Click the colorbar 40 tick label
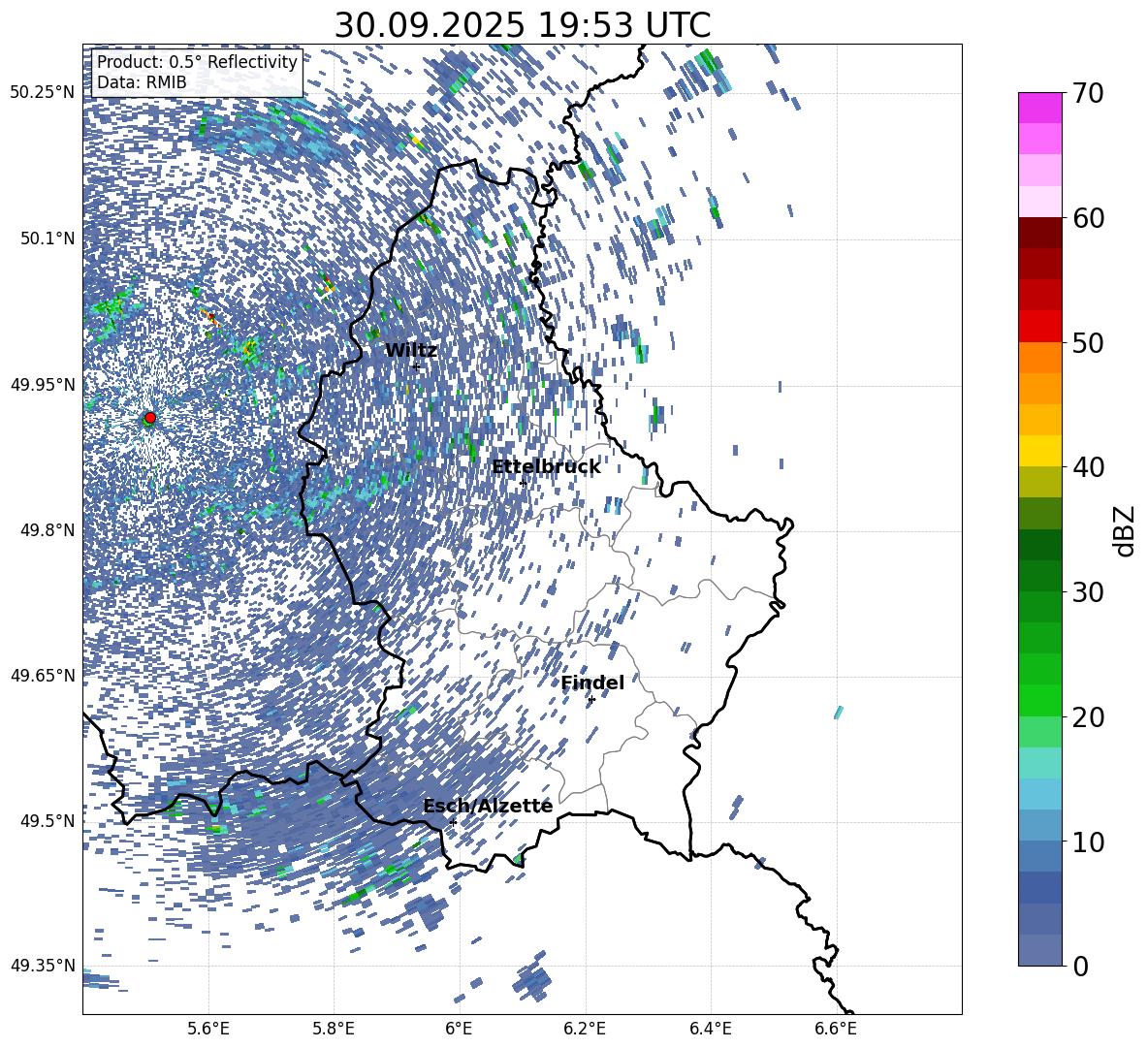The height and width of the screenshot is (1048, 1148). coord(1089,467)
